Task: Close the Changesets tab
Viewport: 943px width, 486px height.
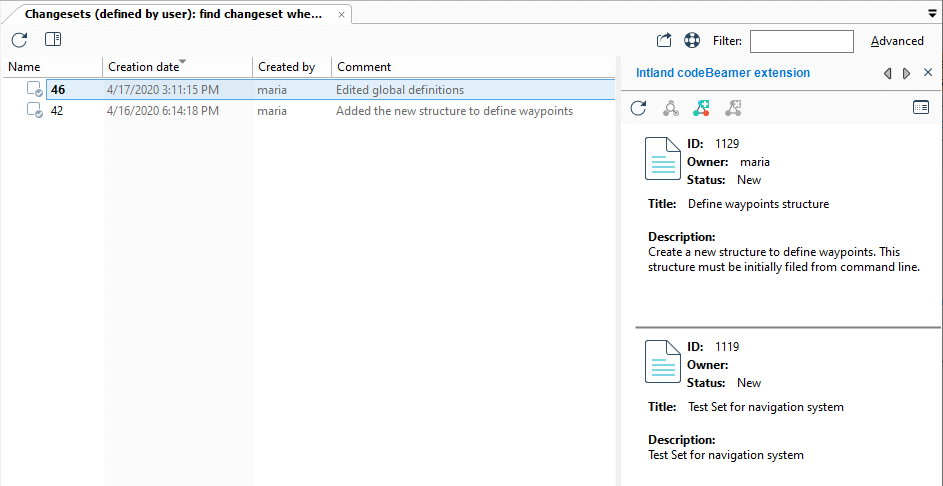Action: point(341,14)
